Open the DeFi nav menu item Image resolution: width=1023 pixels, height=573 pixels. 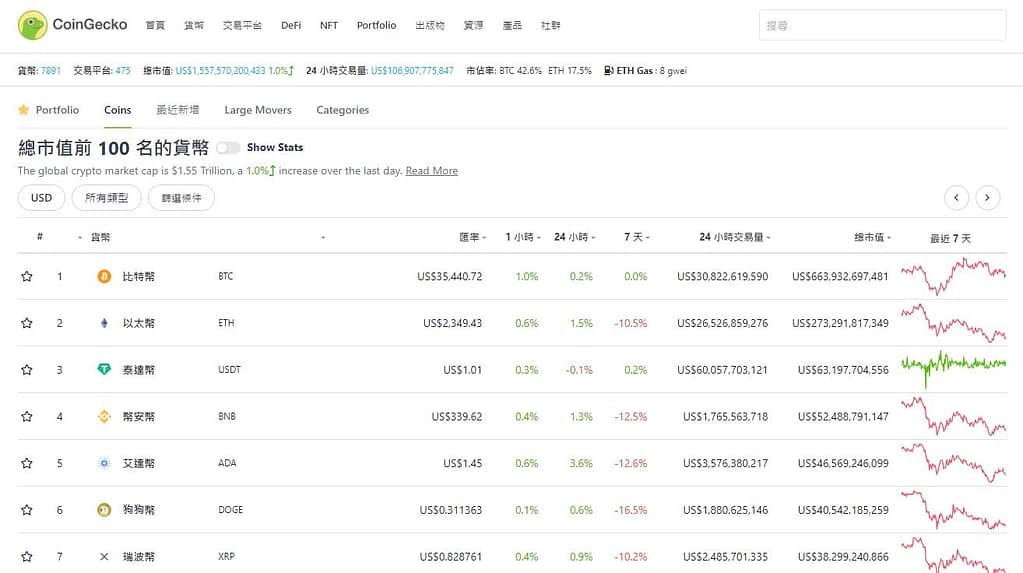(291, 25)
